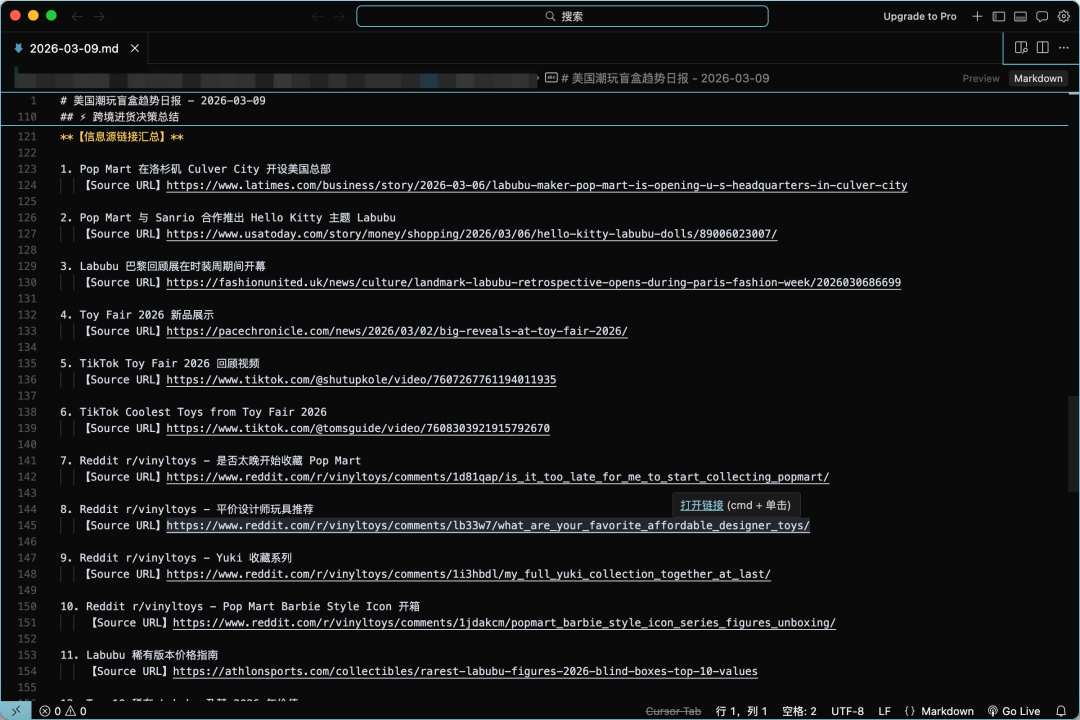1080x720 pixels.
Task: Toggle the bottom panel layout icon
Action: pyautogui.click(x=1021, y=16)
